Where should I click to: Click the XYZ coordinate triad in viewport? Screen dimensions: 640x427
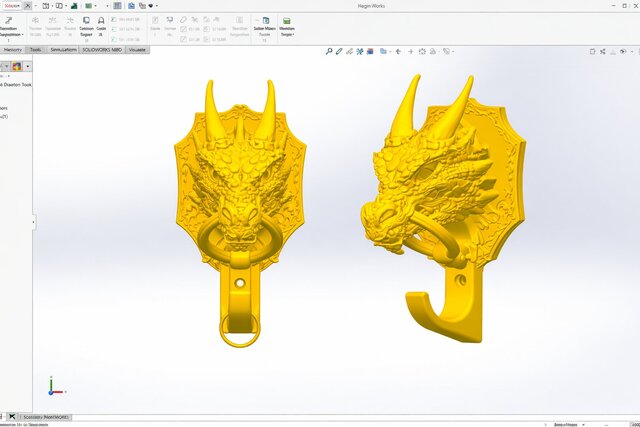click(53, 388)
